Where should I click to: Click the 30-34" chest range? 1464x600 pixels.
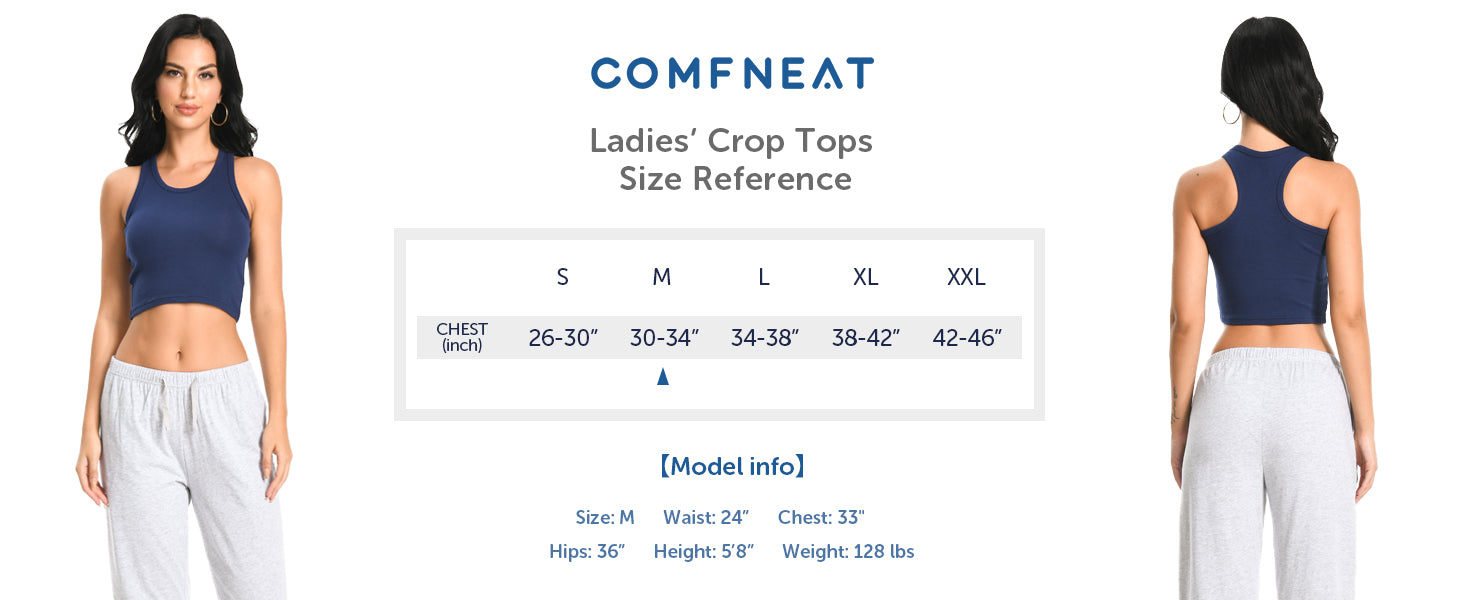[x=664, y=339]
